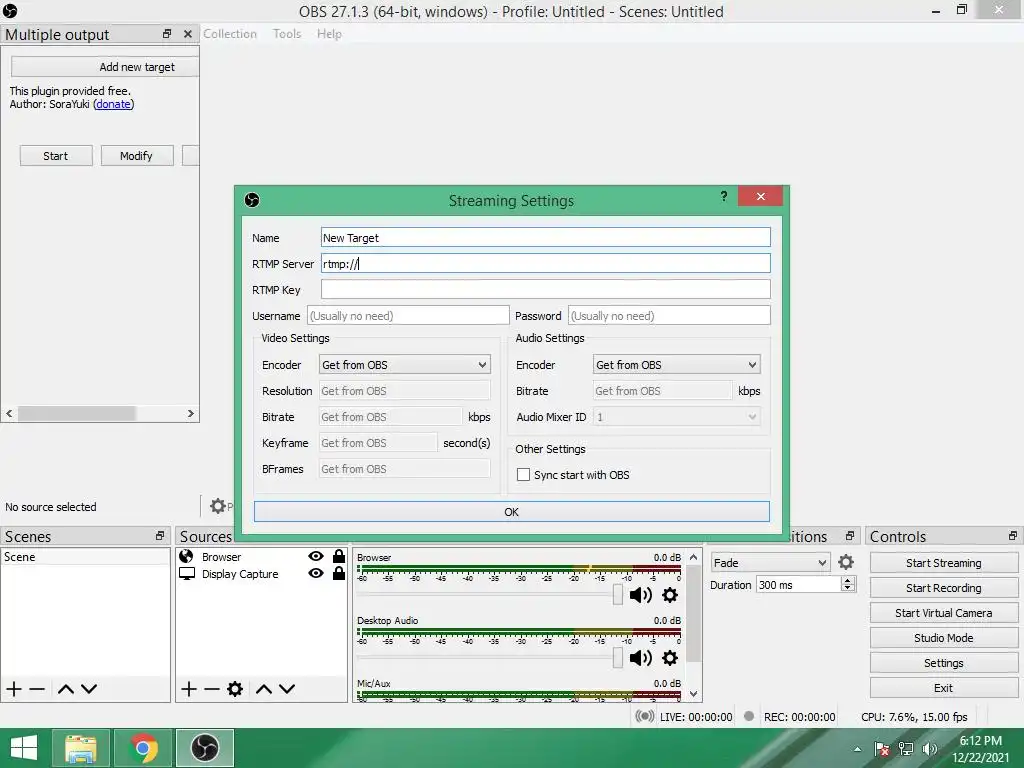Close the Multiple output dock

tap(188, 33)
